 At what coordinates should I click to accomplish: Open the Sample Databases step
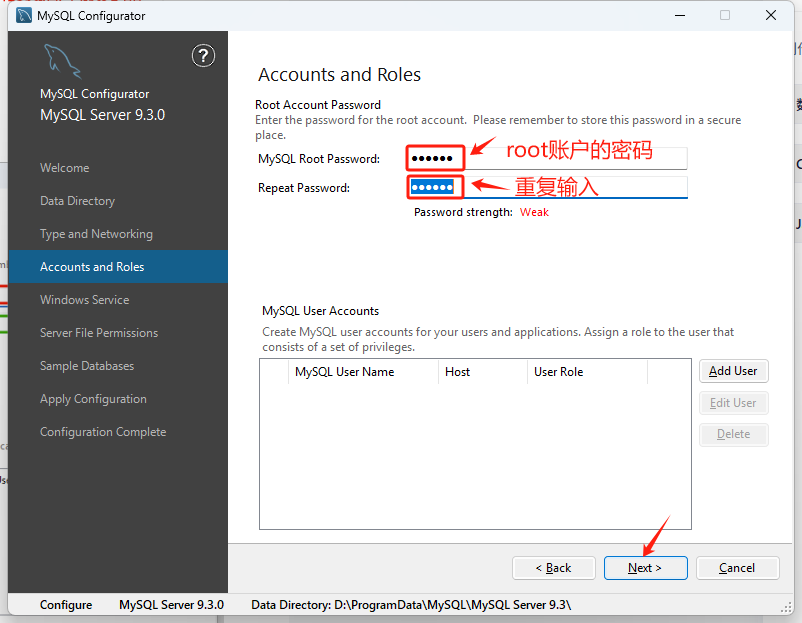click(87, 366)
